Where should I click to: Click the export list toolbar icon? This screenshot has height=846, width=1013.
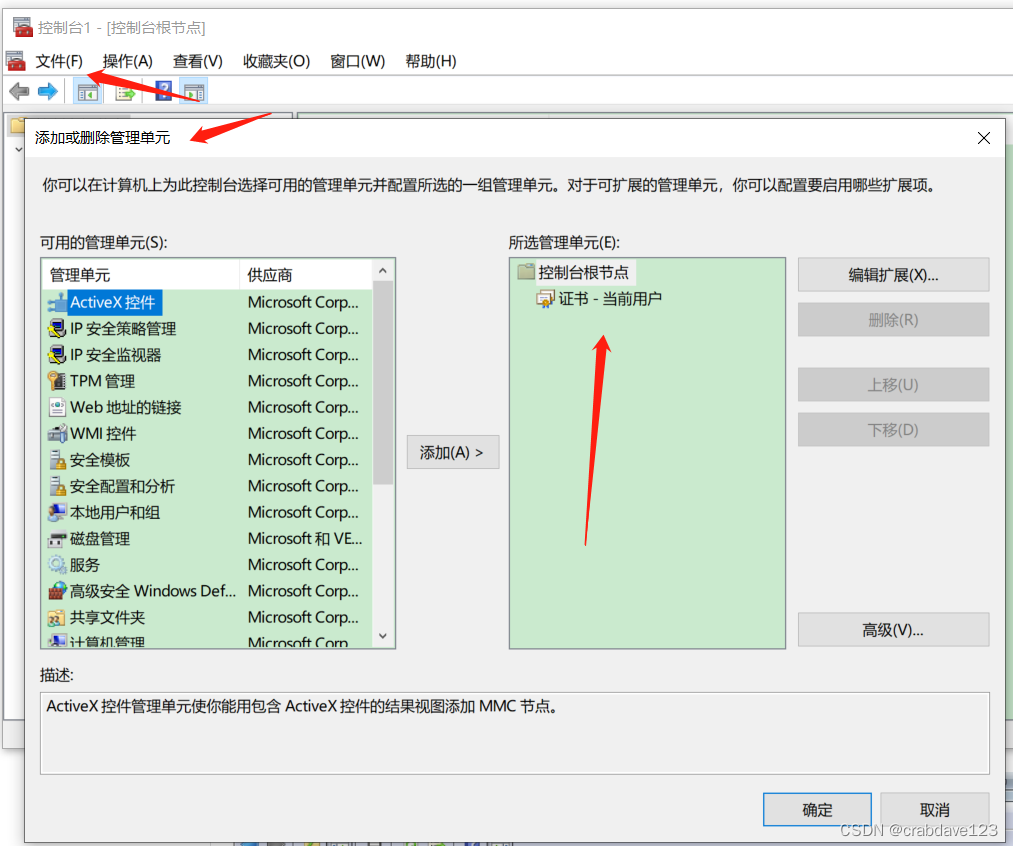click(x=125, y=92)
